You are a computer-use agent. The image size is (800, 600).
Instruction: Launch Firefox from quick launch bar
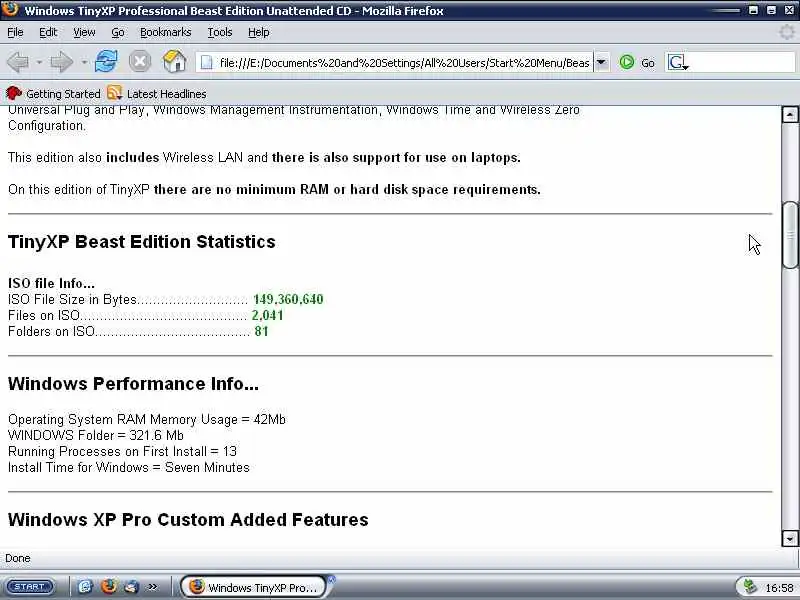[x=108, y=587]
